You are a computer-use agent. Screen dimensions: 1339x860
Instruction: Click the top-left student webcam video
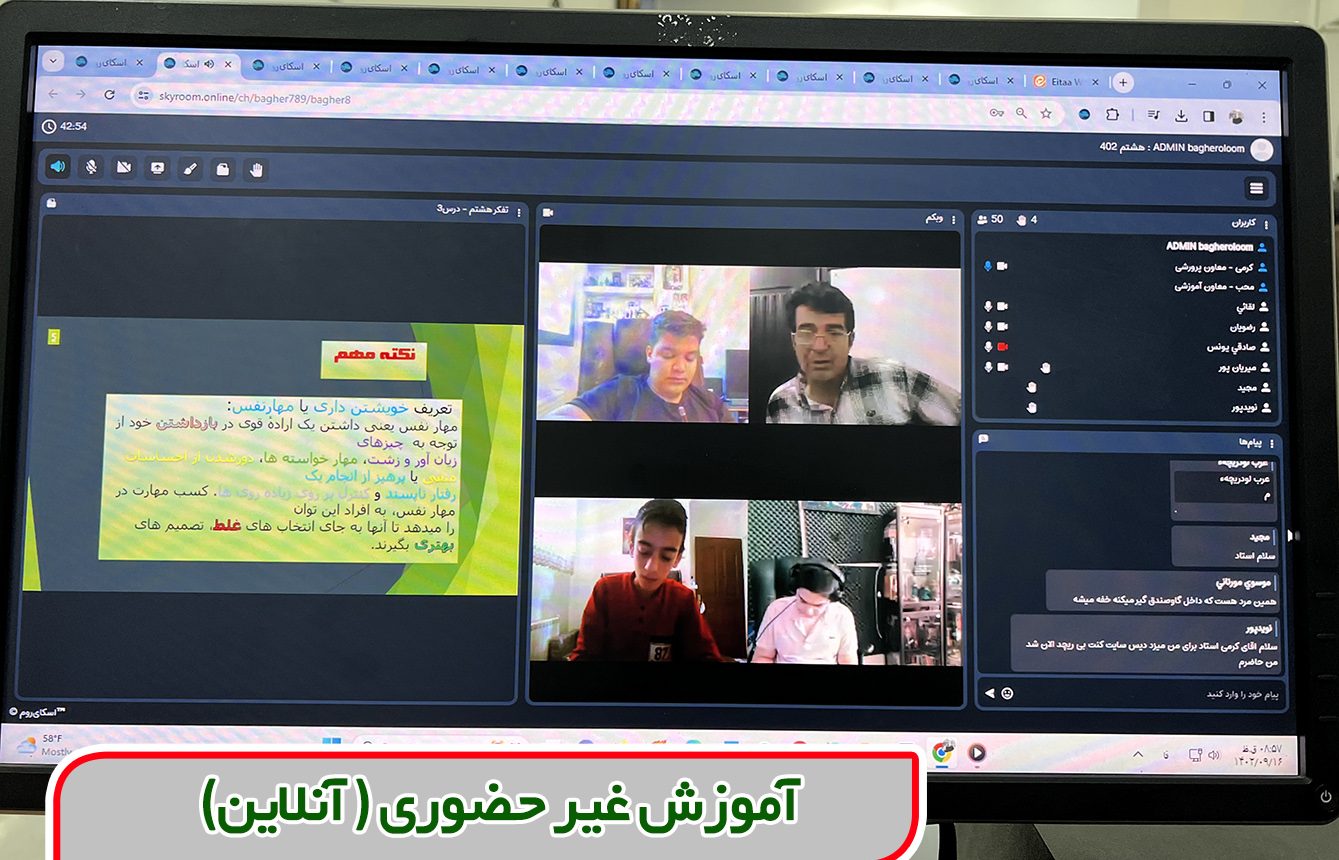[x=643, y=342]
